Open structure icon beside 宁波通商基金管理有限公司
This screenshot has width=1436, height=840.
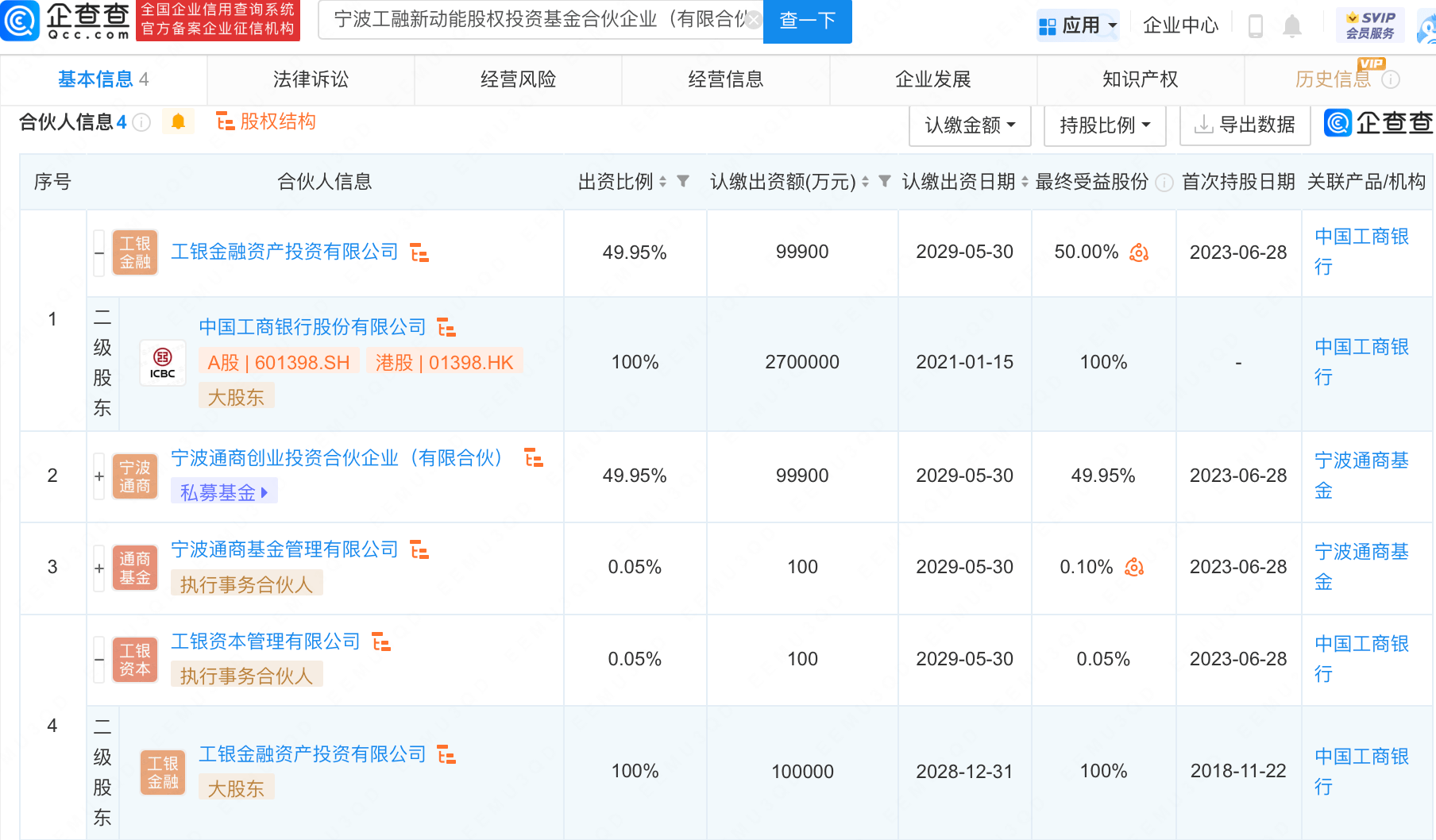419,549
